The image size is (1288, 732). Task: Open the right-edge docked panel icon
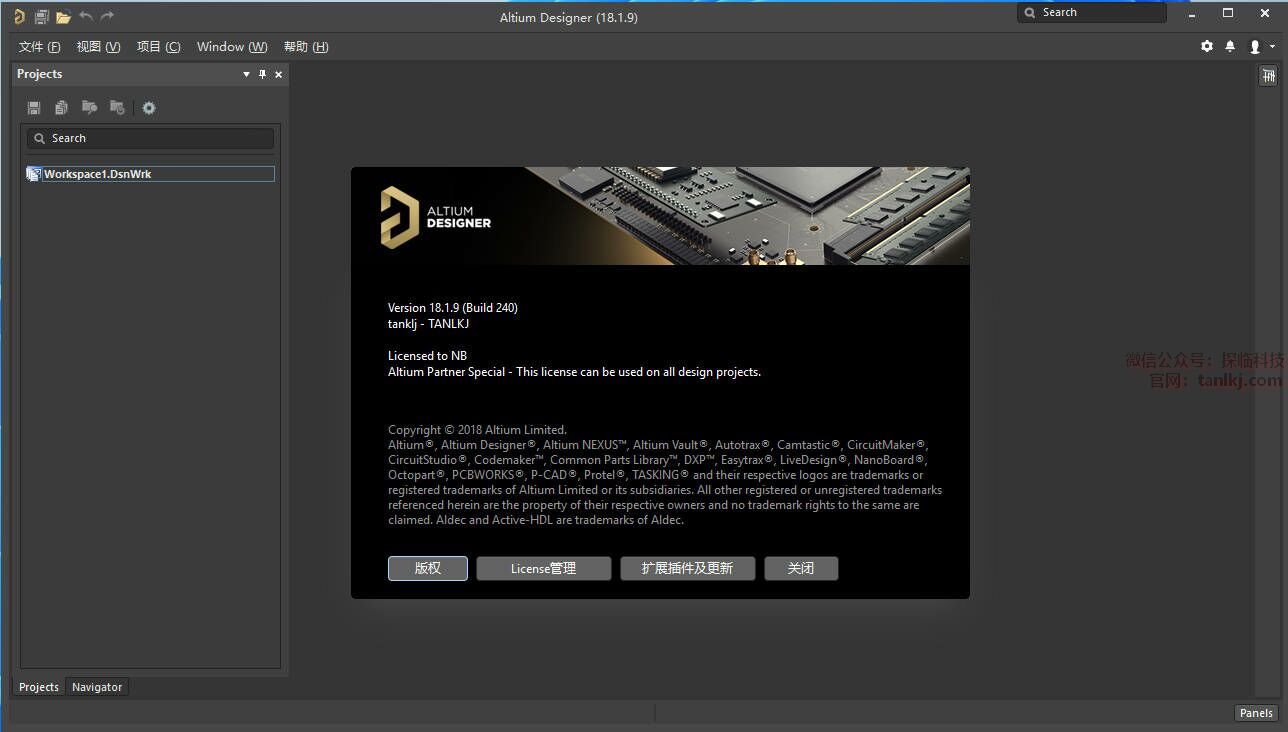tap(1268, 76)
